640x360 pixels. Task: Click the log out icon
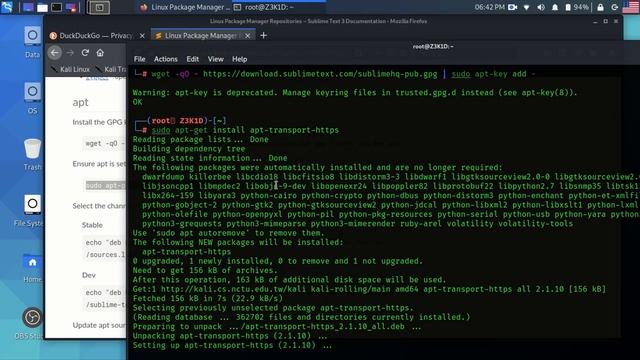(615, 7)
